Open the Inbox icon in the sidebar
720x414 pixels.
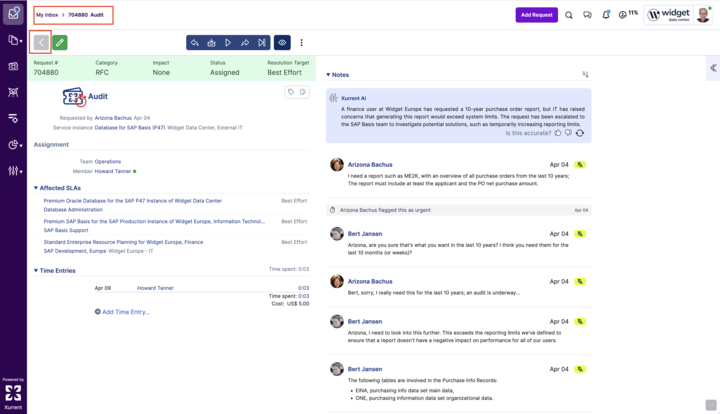(x=13, y=13)
